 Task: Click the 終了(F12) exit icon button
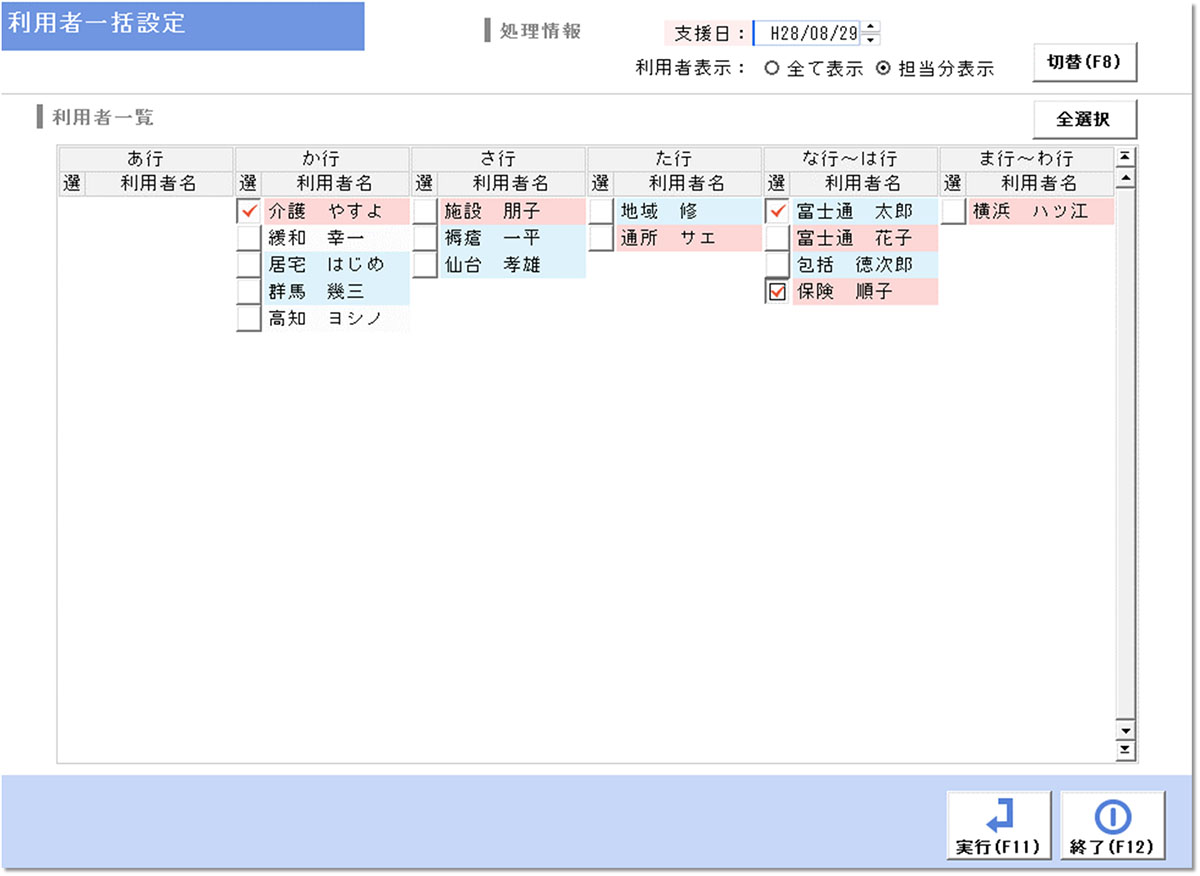[1112, 825]
